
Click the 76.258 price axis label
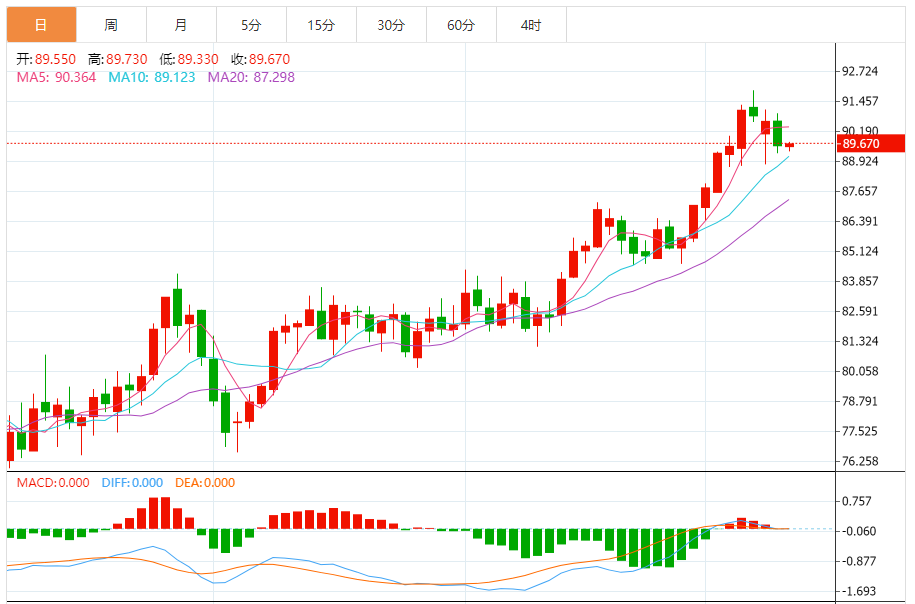[860, 461]
